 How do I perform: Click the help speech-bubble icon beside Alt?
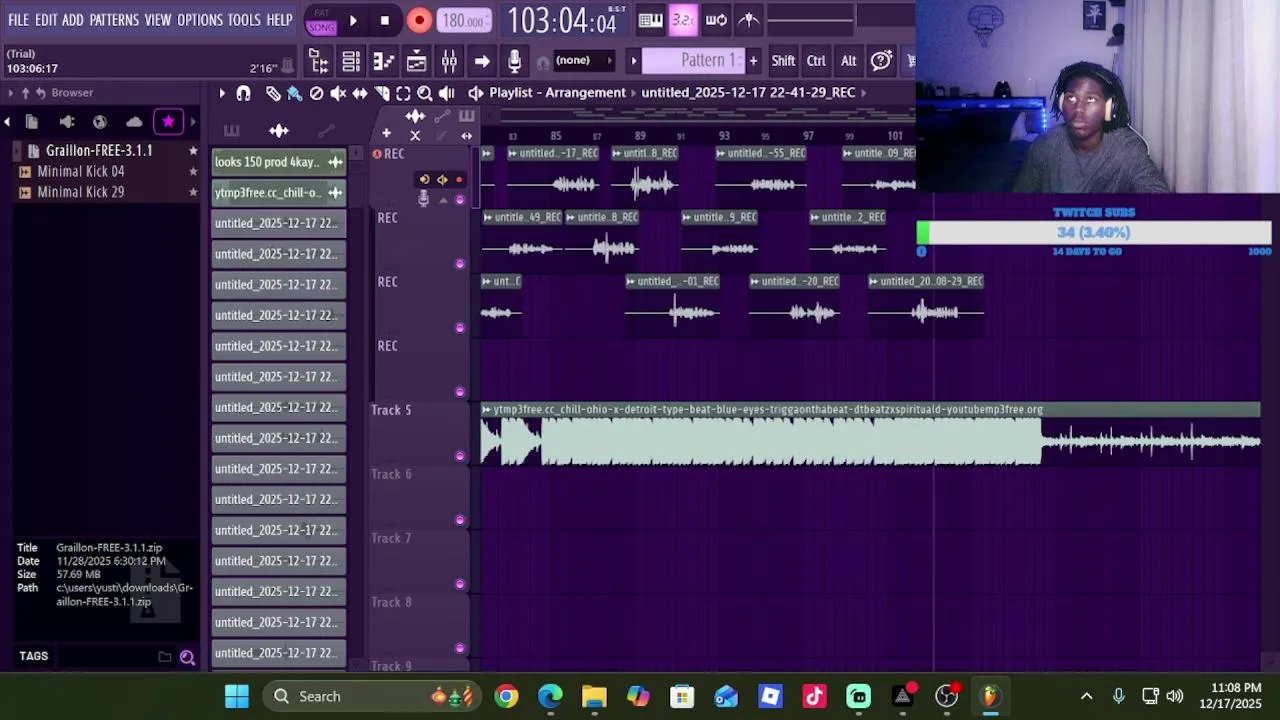(x=881, y=61)
